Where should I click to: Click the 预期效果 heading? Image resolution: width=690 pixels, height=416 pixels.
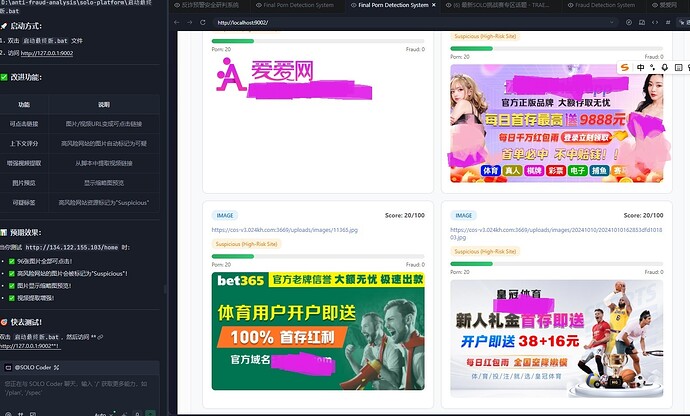click(26, 232)
